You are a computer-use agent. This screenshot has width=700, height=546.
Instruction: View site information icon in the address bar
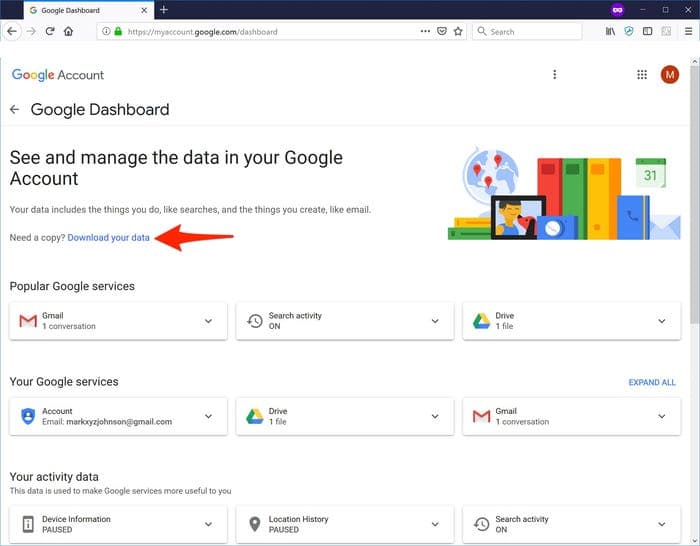click(106, 31)
